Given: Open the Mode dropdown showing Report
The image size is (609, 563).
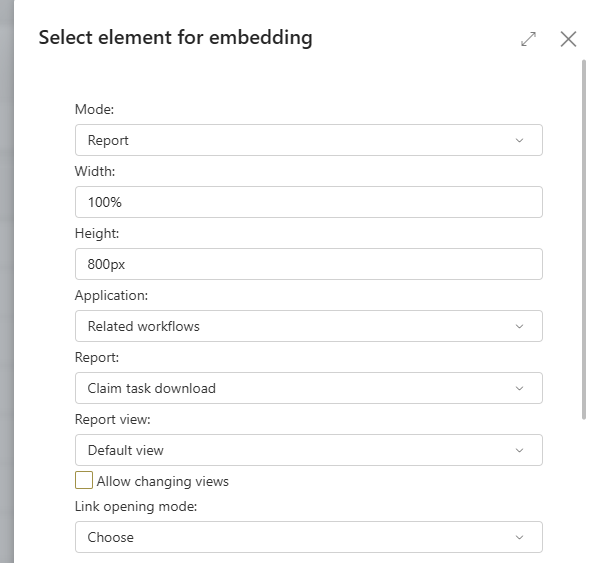Looking at the screenshot, I should point(309,140).
